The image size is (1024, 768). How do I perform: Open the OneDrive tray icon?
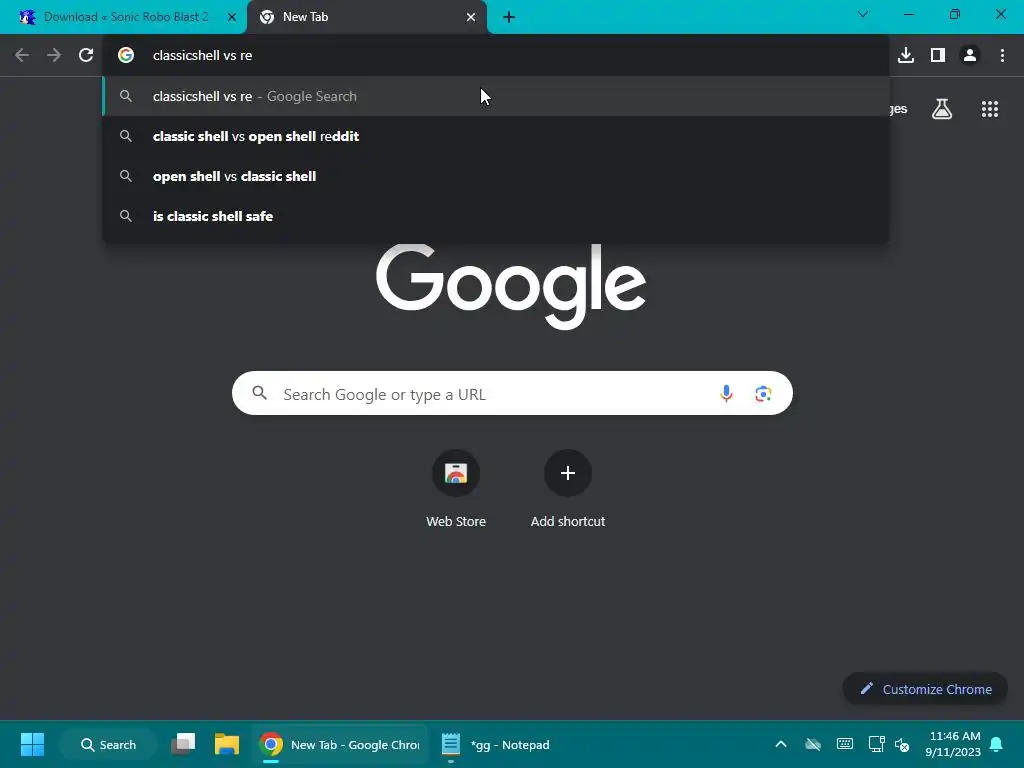tap(812, 744)
